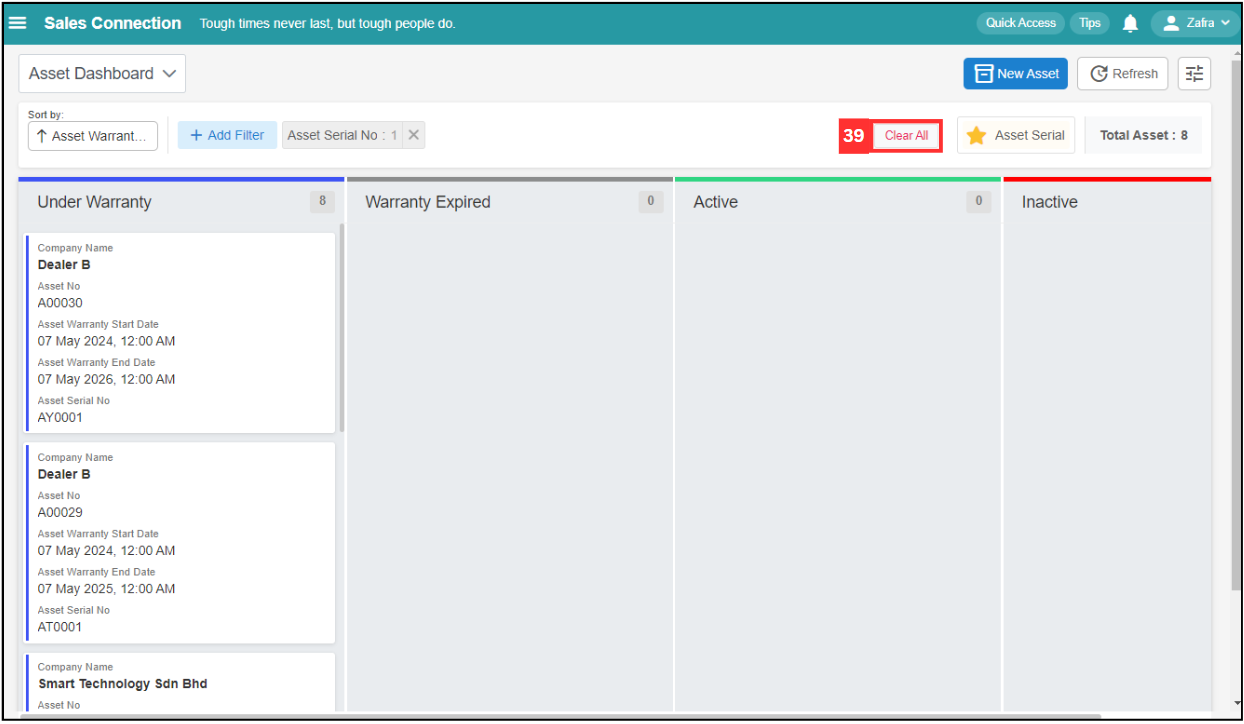Click the Under Warranty column scrollbar
Image resolution: width=1244 pixels, height=724 pixels.
coord(342,327)
